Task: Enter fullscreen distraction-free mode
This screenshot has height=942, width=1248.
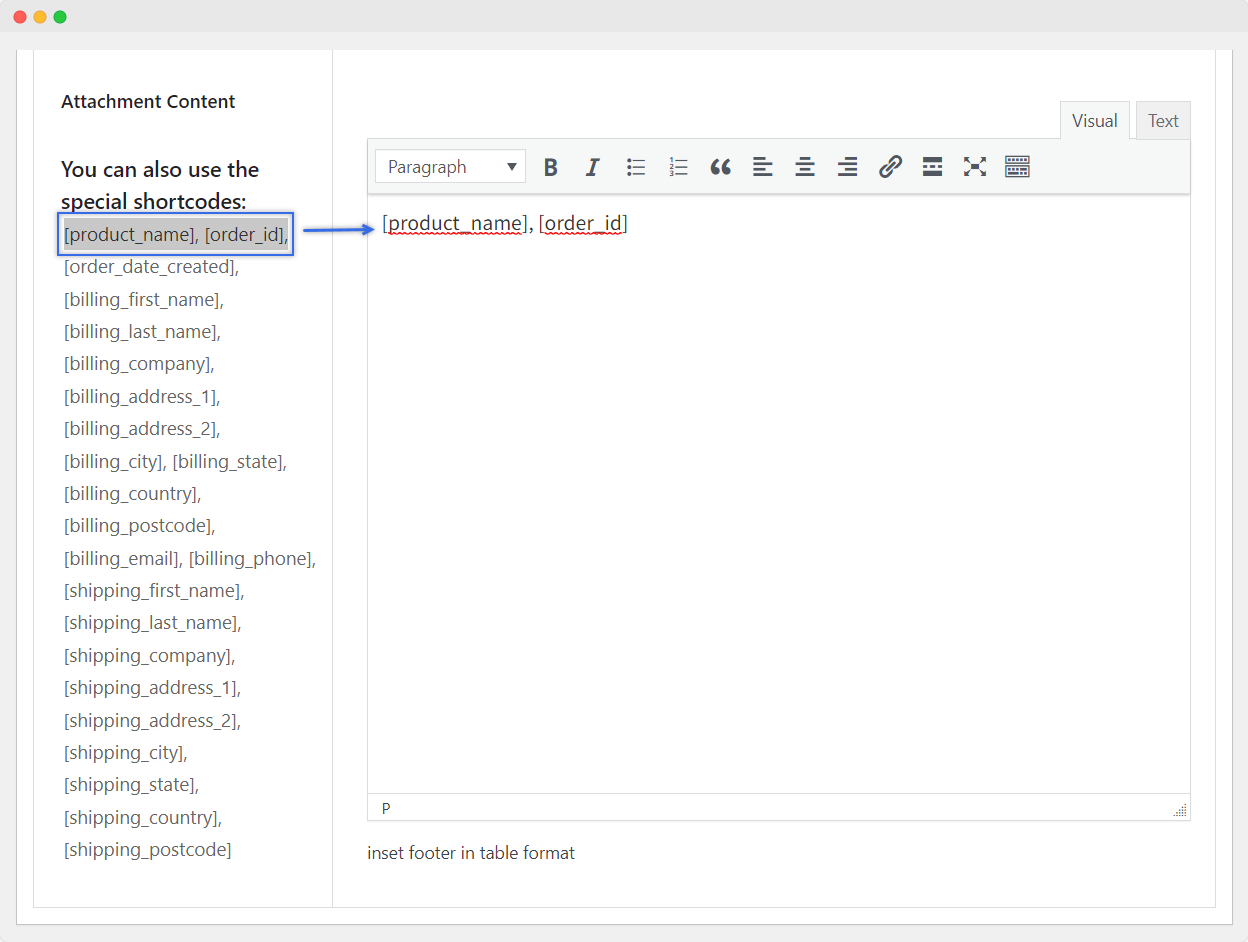Action: pyautogui.click(x=974, y=167)
